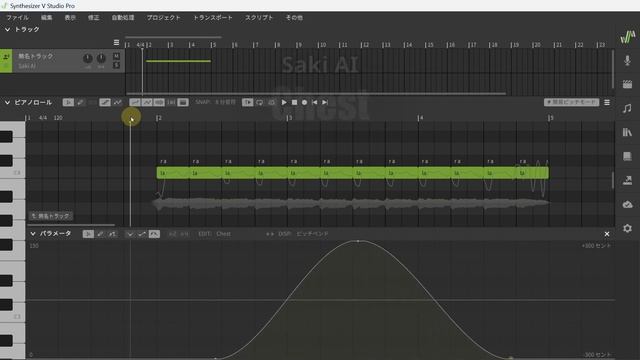
Task: Open the トランスポート menu
Action: (213, 18)
